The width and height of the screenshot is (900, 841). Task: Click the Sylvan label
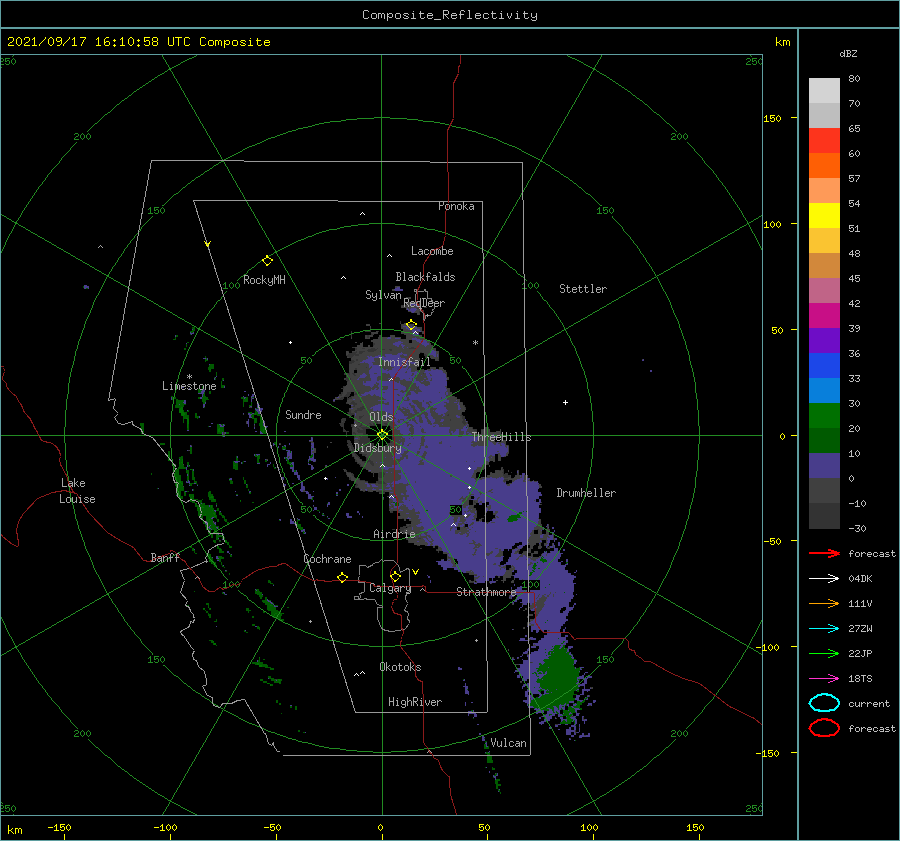click(x=383, y=295)
